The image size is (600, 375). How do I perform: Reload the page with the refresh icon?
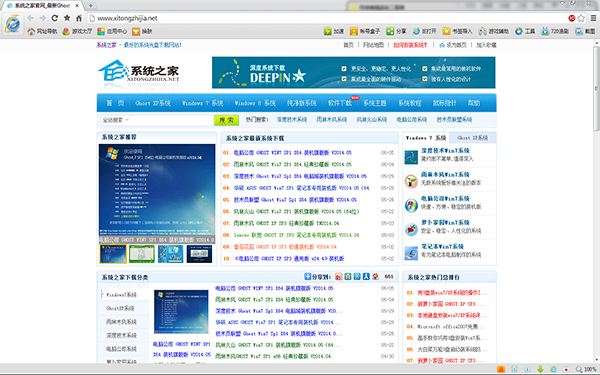click(55, 18)
